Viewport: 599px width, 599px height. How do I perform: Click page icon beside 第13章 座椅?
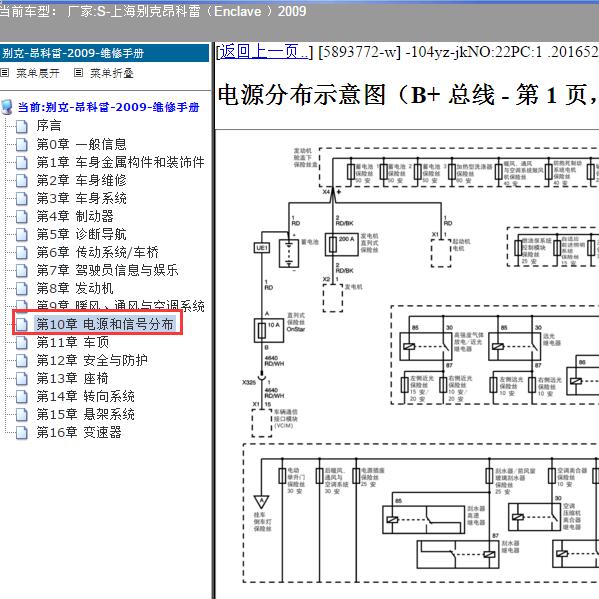[x=22, y=379]
